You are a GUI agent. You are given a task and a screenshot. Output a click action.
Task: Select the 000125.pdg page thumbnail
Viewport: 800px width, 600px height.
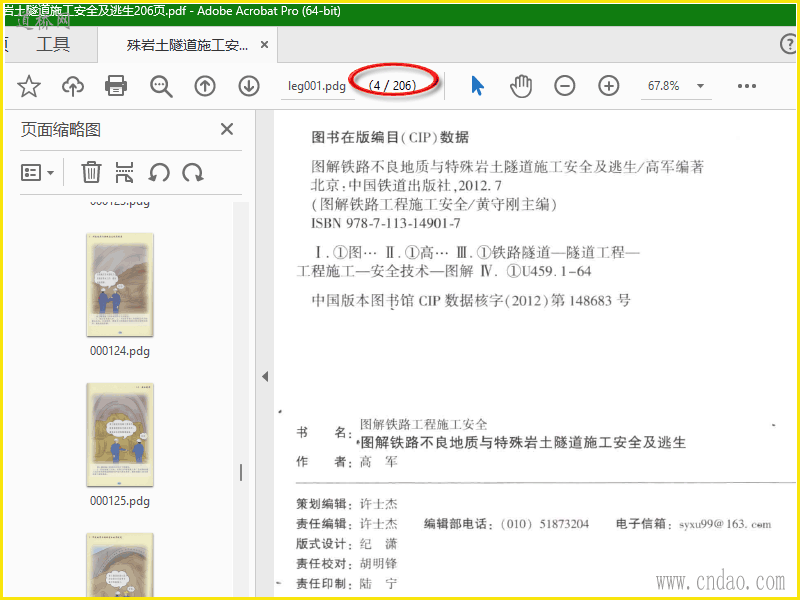tap(120, 435)
